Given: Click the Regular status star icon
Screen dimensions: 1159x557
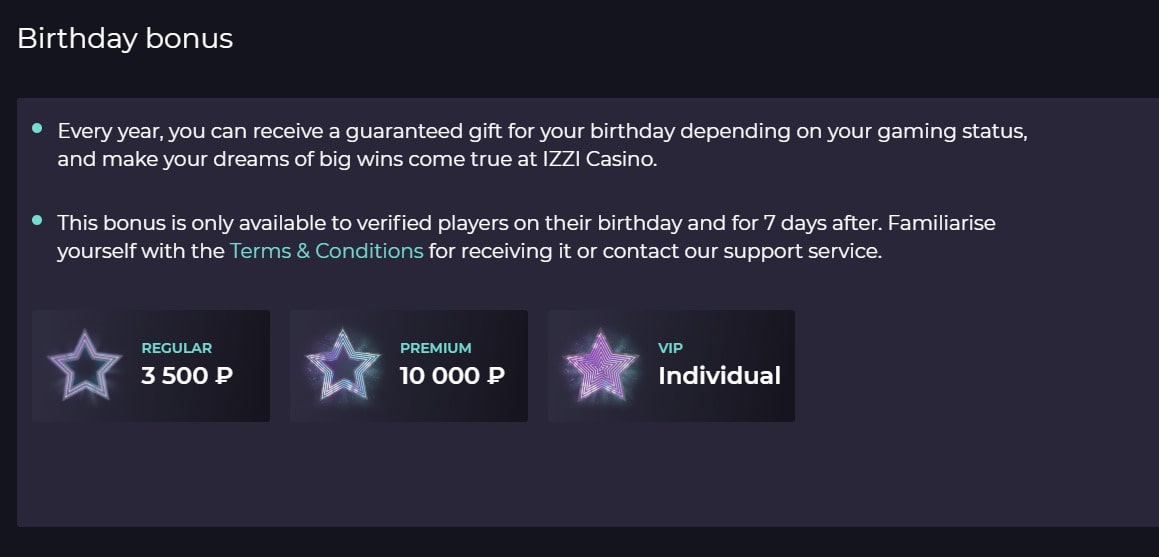Looking at the screenshot, I should point(84,365).
